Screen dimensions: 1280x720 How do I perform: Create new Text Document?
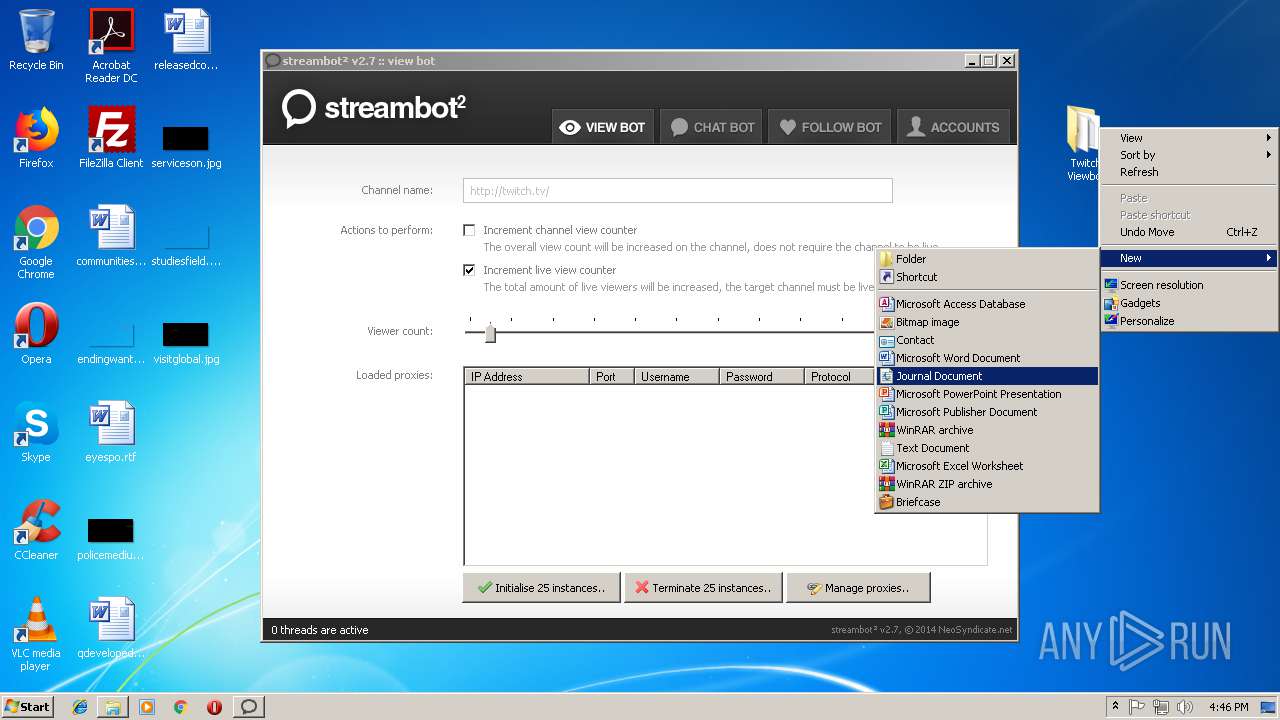(987, 448)
